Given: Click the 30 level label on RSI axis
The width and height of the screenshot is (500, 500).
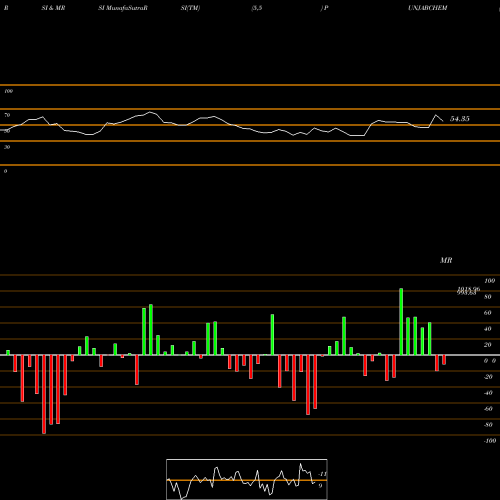Looking at the screenshot, I should point(7,147).
